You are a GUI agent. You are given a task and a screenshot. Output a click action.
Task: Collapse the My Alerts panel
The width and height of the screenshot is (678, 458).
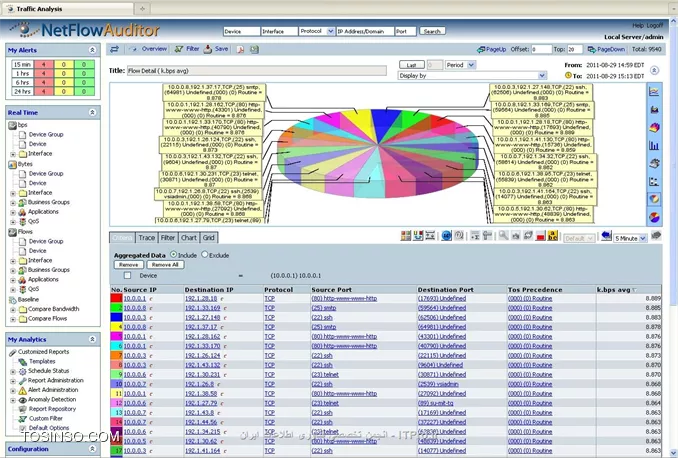[92, 50]
